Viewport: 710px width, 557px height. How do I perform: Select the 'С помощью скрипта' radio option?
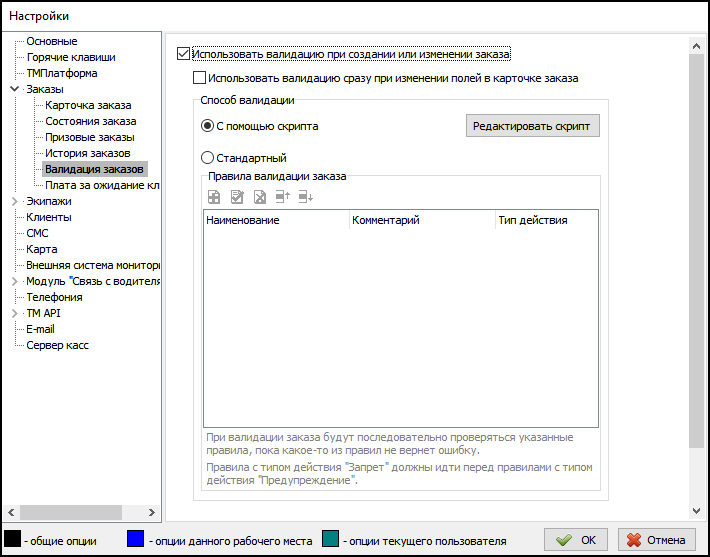tap(208, 127)
